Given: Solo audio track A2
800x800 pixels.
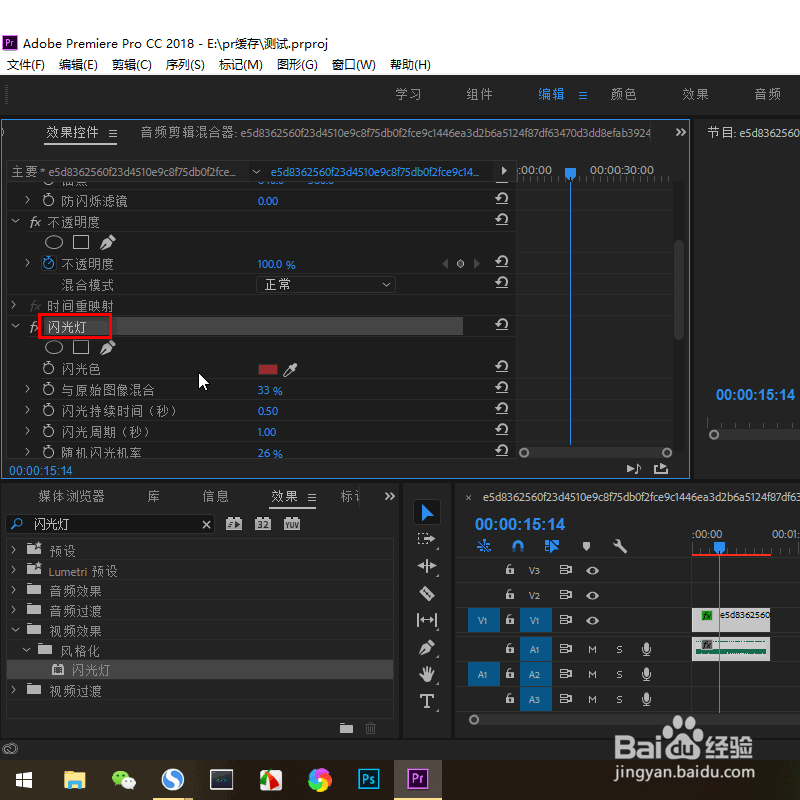Looking at the screenshot, I should pos(619,674).
